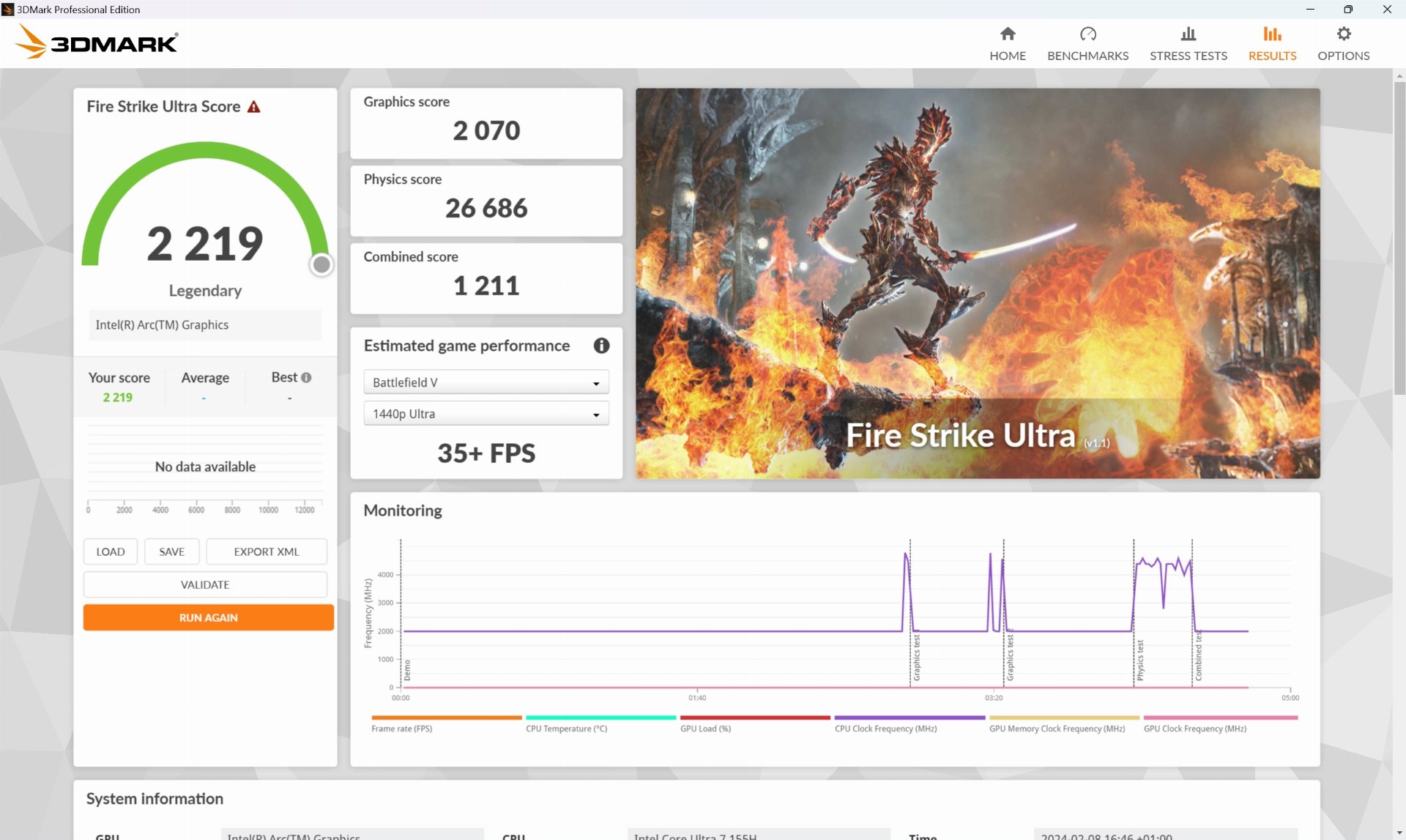The width and height of the screenshot is (1406, 840).
Task: Select the BENCHMARKS tab label
Action: pos(1087,56)
